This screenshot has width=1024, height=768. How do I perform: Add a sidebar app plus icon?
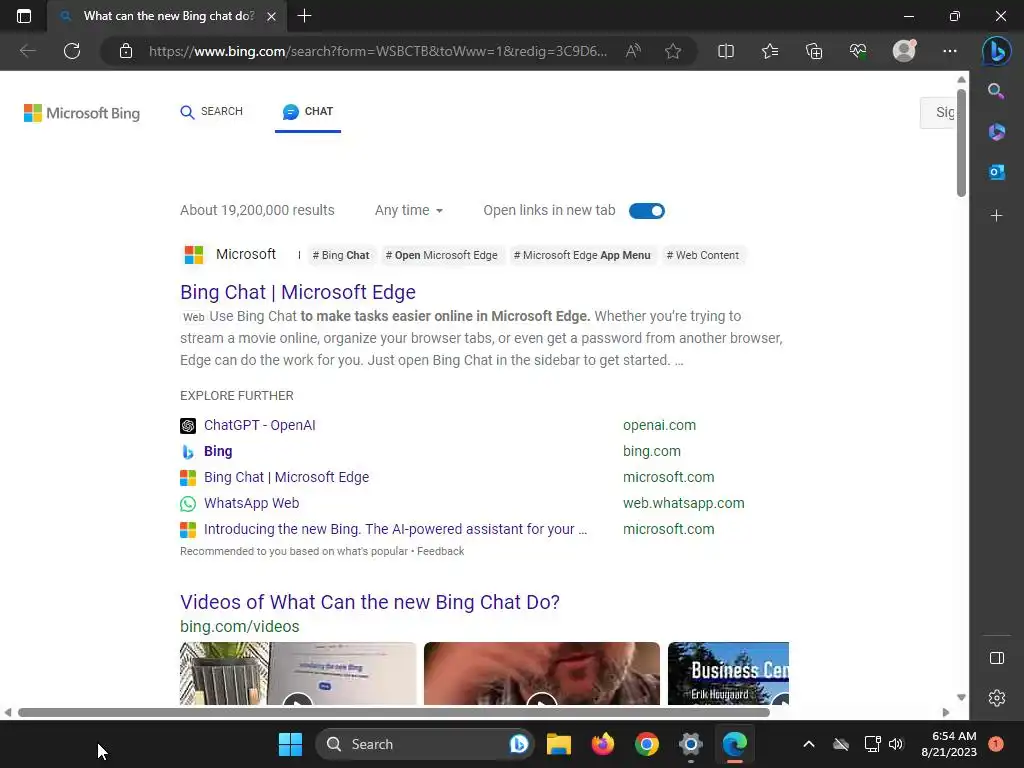click(996, 216)
